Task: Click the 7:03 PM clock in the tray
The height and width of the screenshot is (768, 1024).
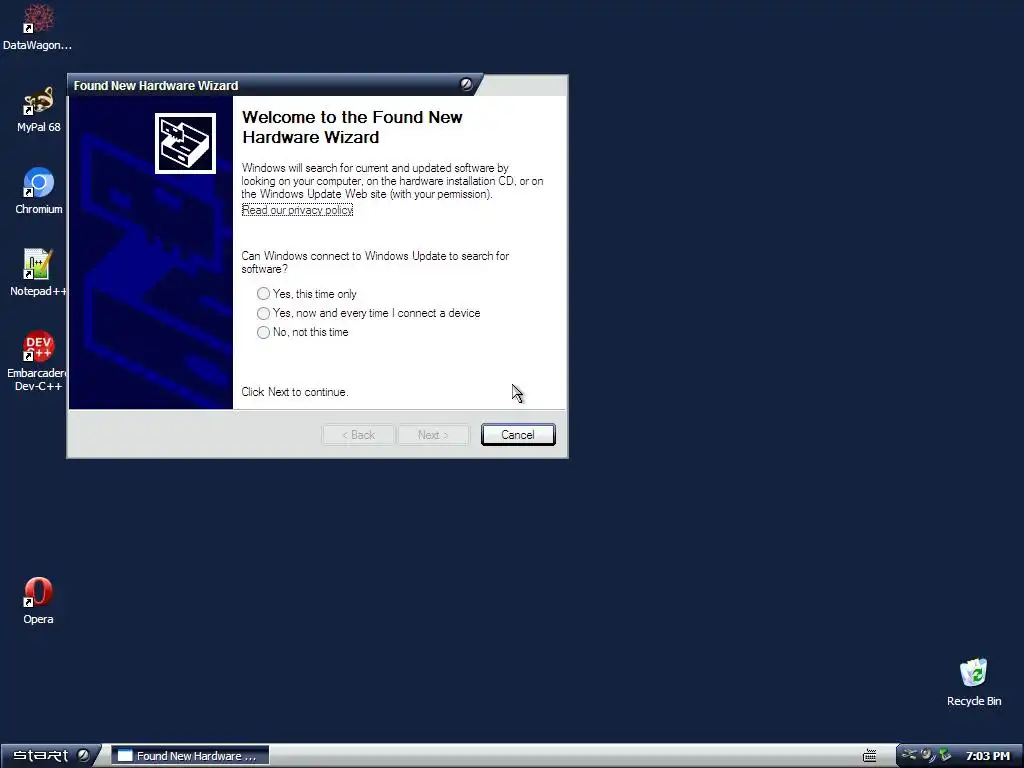Action: pyautogui.click(x=987, y=756)
